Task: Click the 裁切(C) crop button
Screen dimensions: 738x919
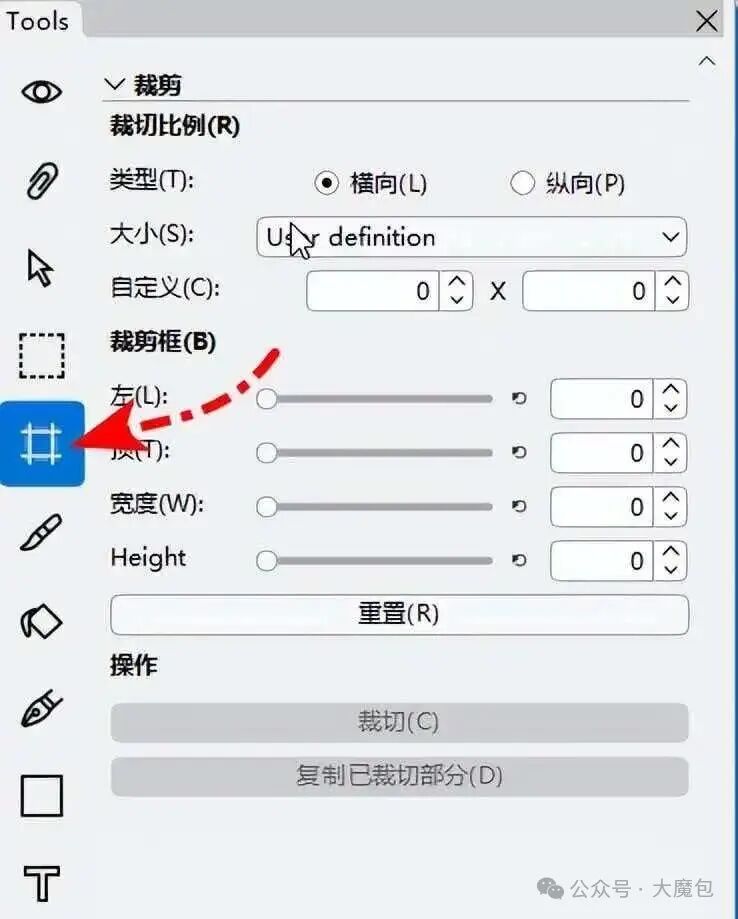Action: click(x=399, y=722)
